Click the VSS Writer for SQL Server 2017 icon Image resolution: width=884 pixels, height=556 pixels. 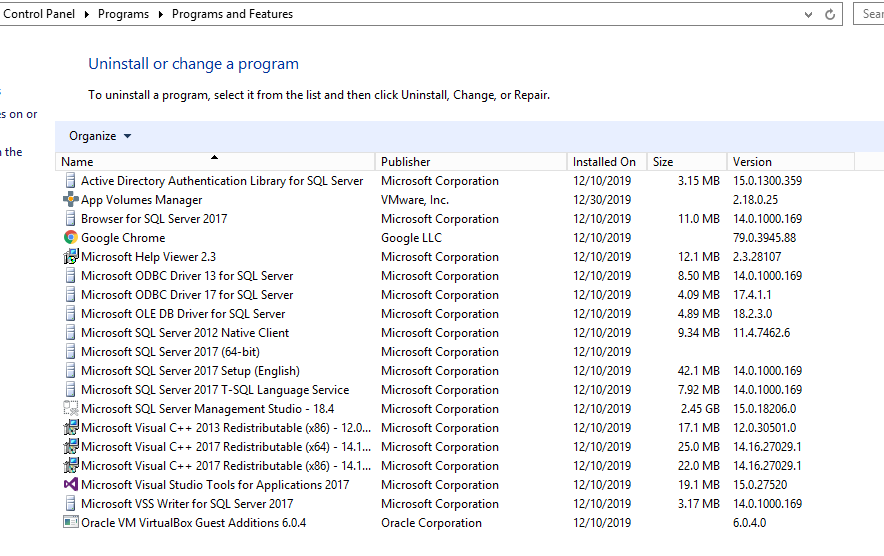pos(70,504)
